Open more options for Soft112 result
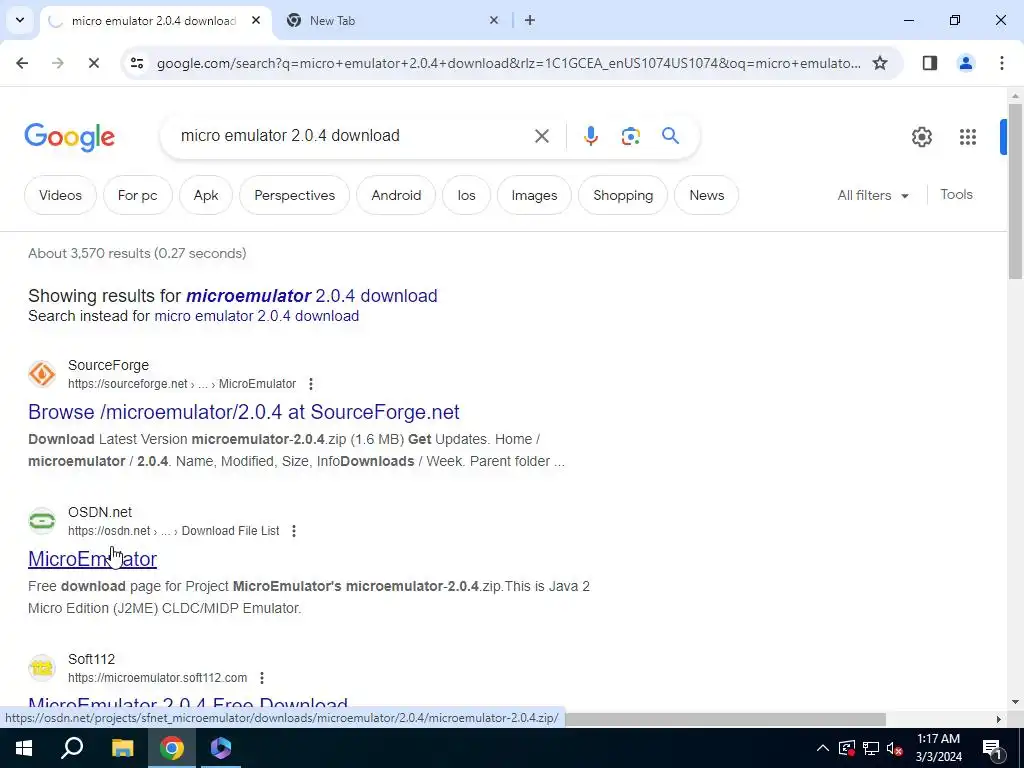Image resolution: width=1024 pixels, height=768 pixels. (x=262, y=678)
